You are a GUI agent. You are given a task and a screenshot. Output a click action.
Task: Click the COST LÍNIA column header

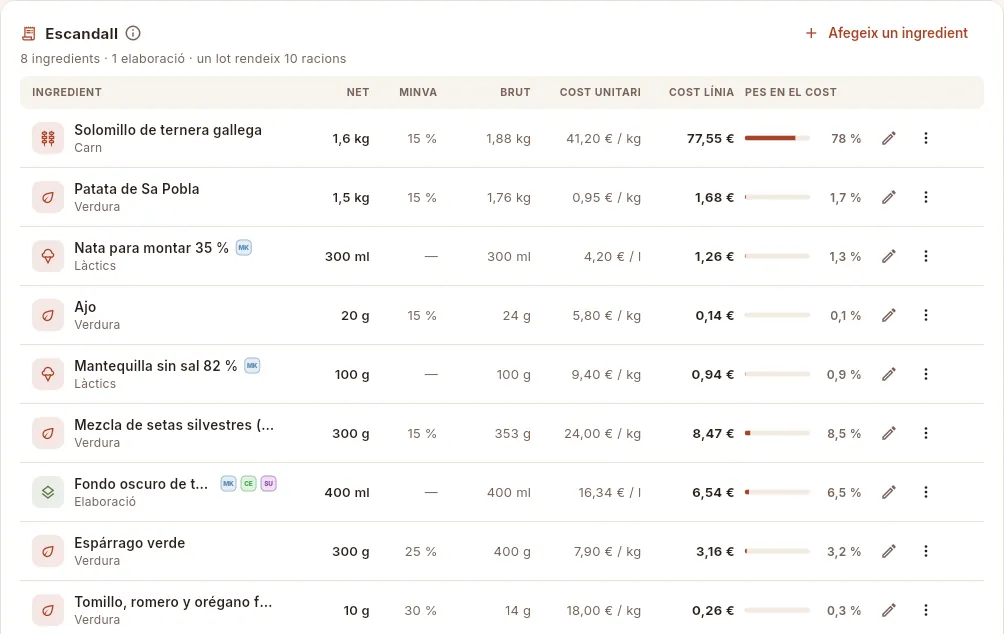pos(701,92)
